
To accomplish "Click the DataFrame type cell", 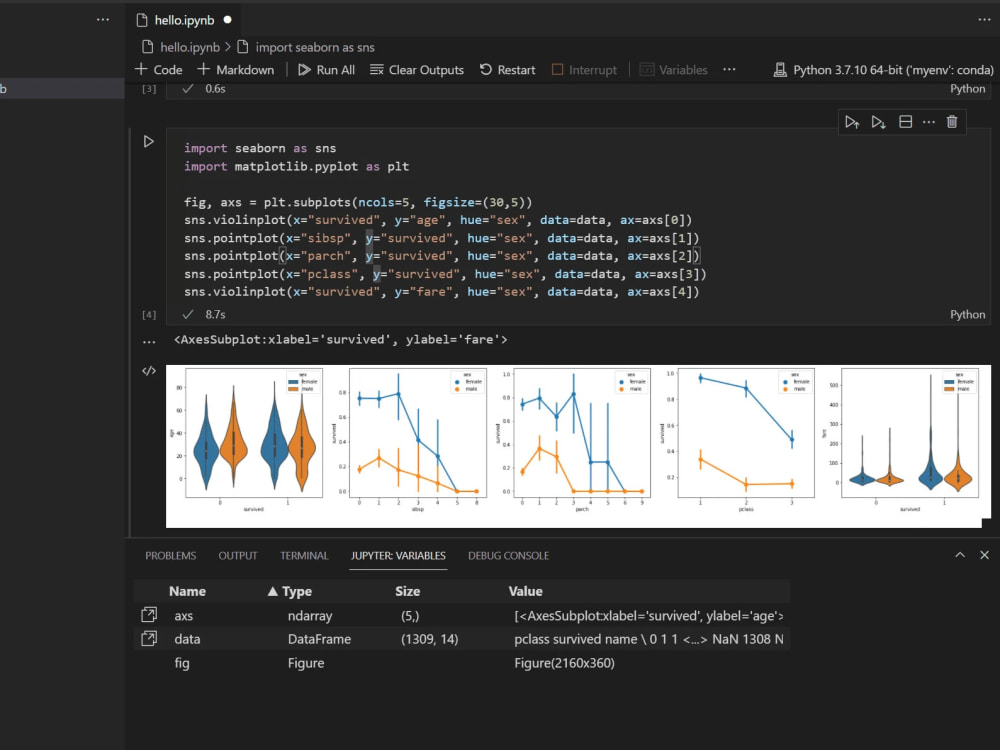I will tap(320, 639).
